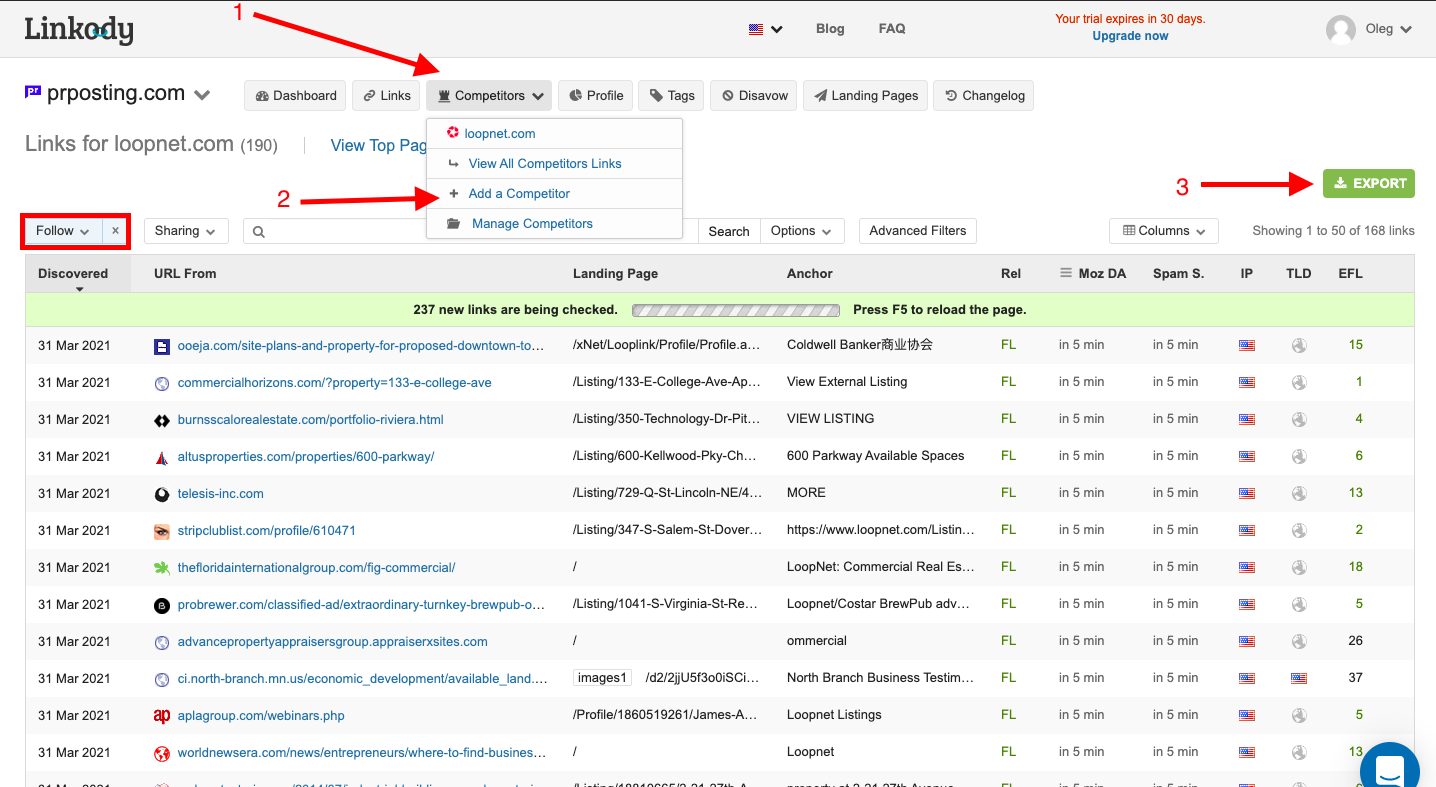1436x787 pixels.
Task: Click the aplagroup.com favicon
Action: point(162,716)
